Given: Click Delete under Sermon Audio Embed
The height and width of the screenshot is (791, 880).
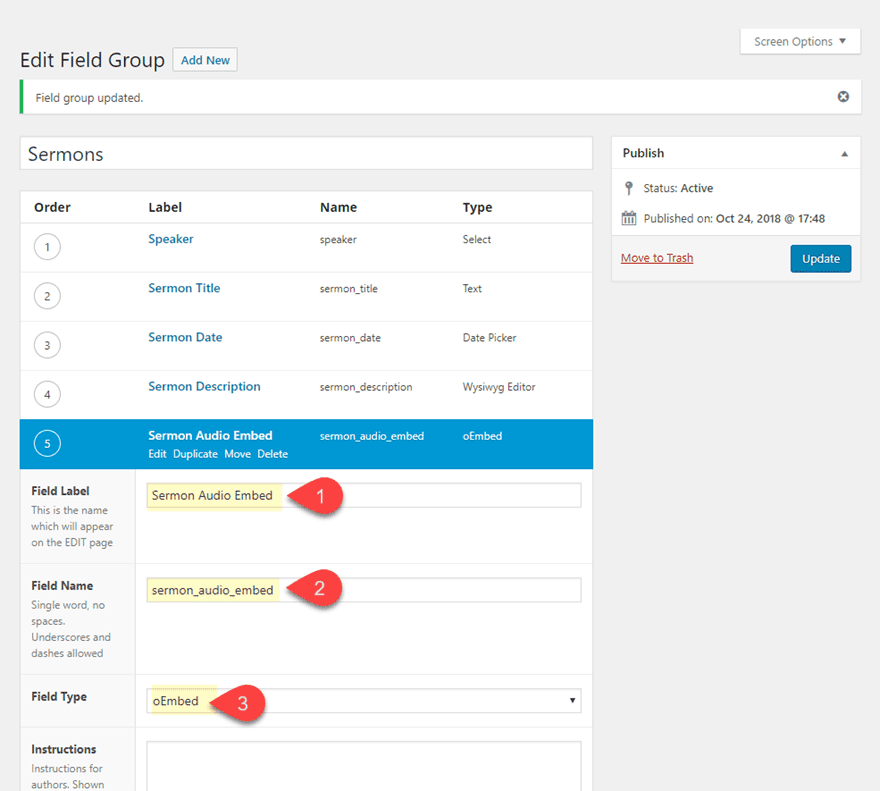Looking at the screenshot, I should [x=272, y=454].
